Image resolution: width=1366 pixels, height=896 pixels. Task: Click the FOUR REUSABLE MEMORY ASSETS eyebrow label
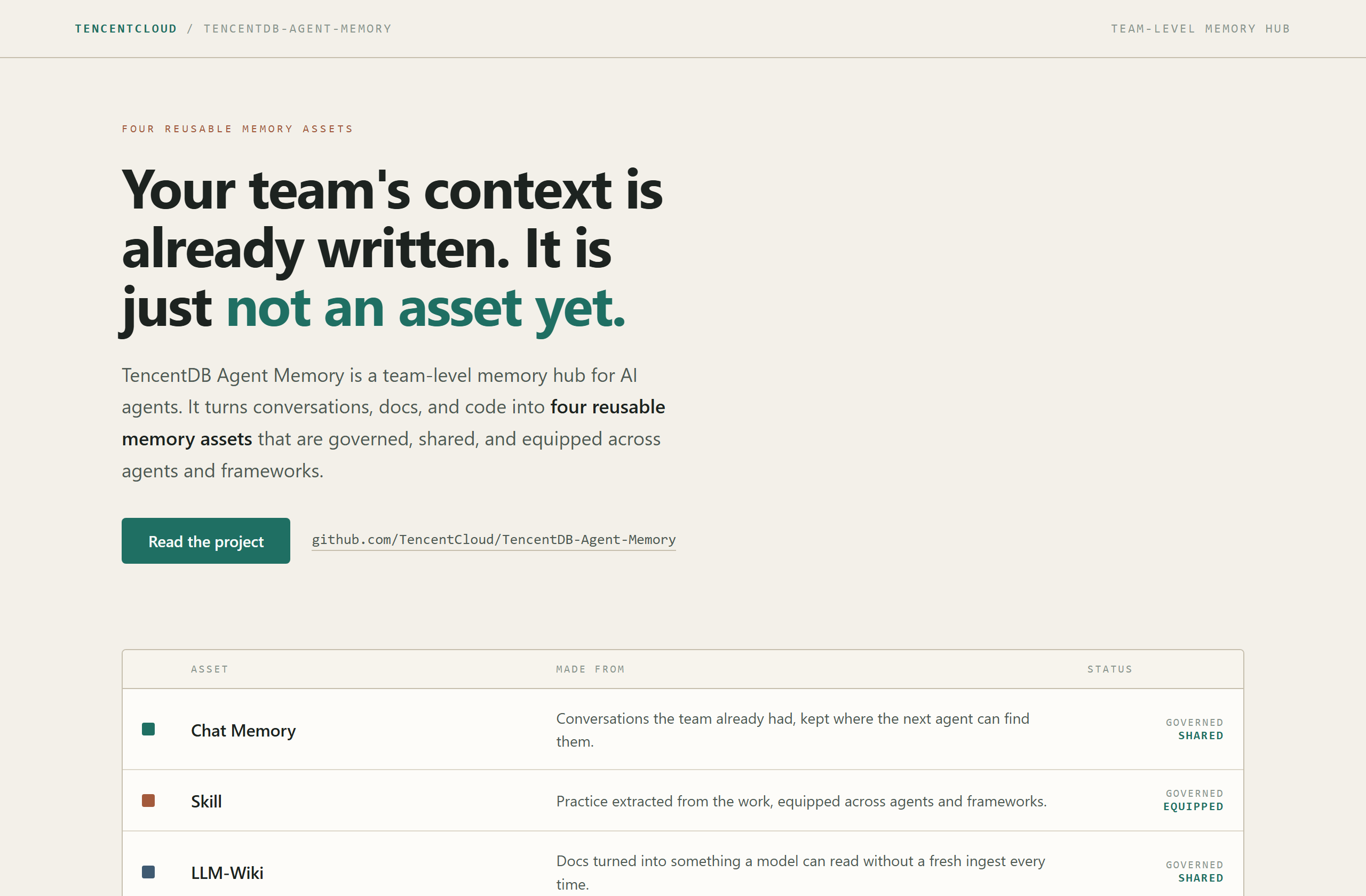pos(237,129)
